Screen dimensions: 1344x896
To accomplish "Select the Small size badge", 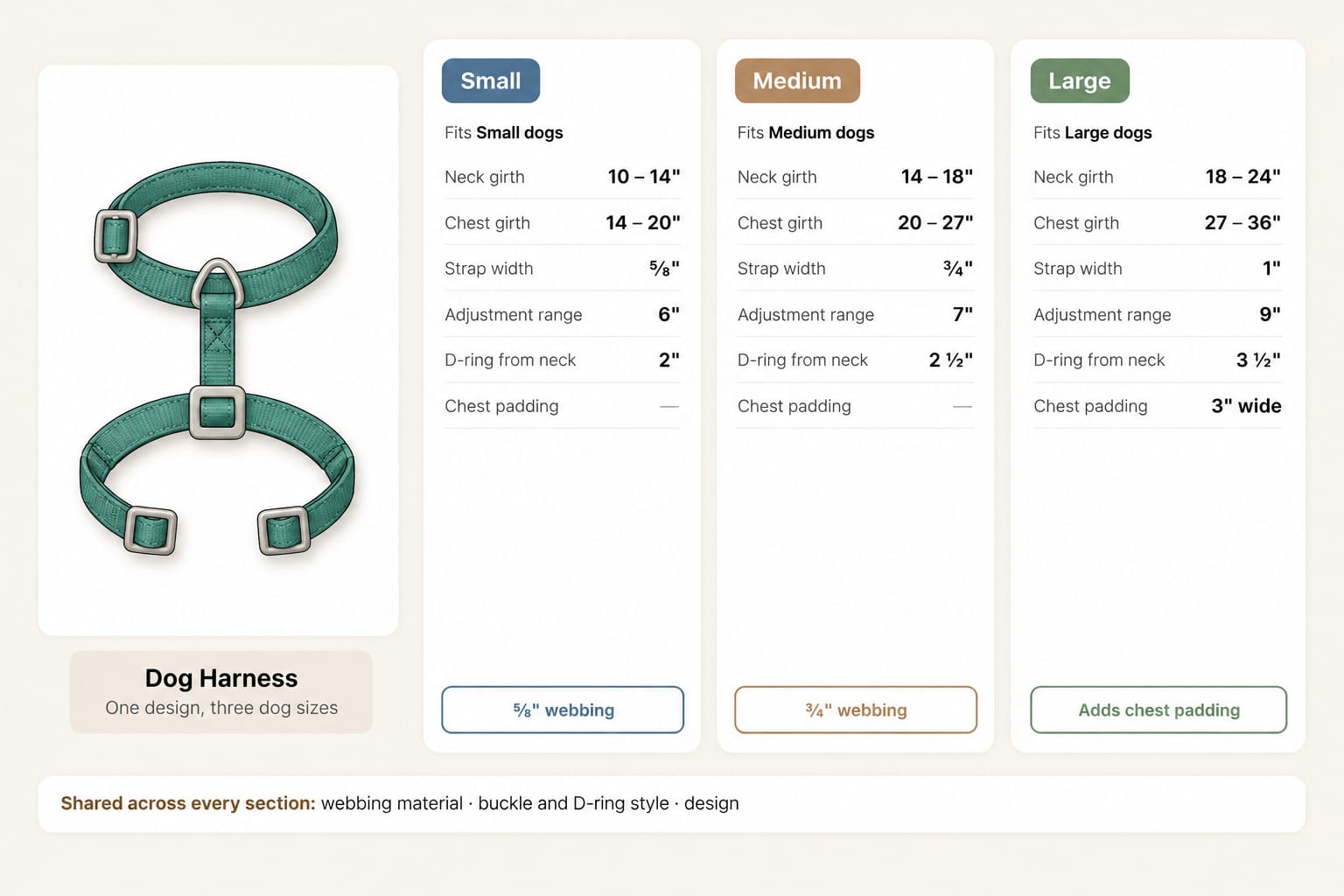I will (x=491, y=80).
